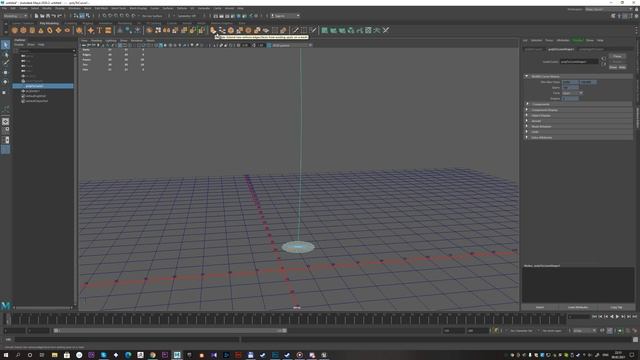Viewport: 640px width, 360px height.
Task: Click the Undo icon in status line
Action: pos(53,16)
